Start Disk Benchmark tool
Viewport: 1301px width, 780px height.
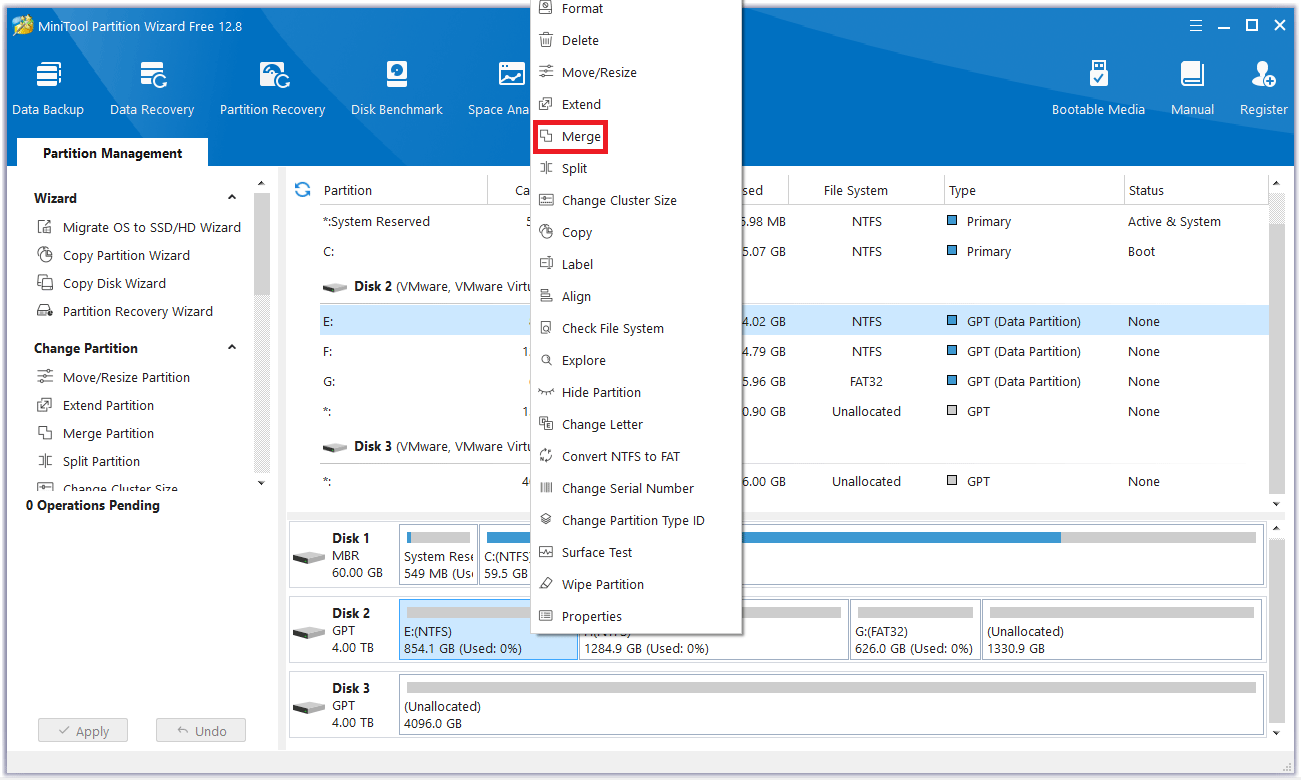tap(397, 88)
